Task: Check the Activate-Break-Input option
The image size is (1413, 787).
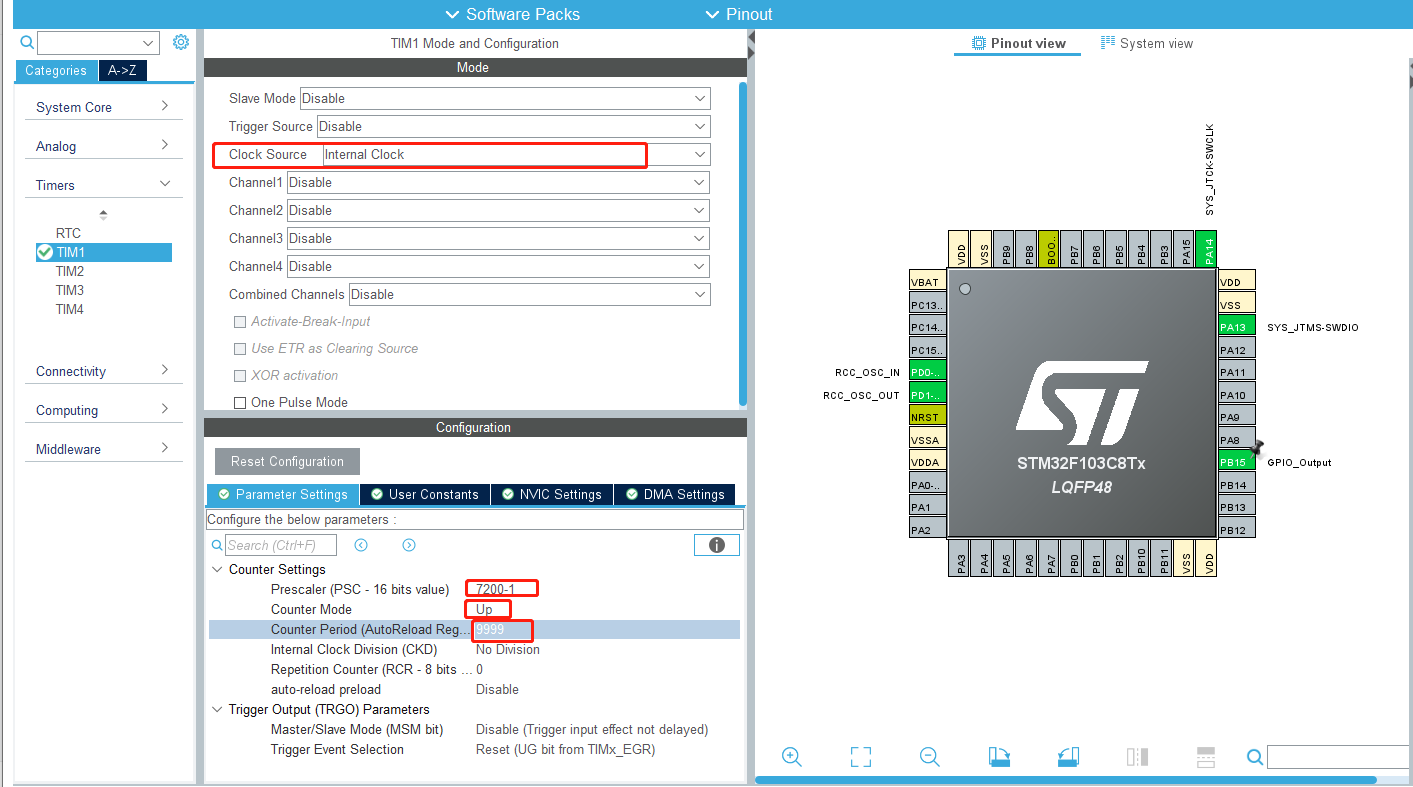Action: coord(239,322)
